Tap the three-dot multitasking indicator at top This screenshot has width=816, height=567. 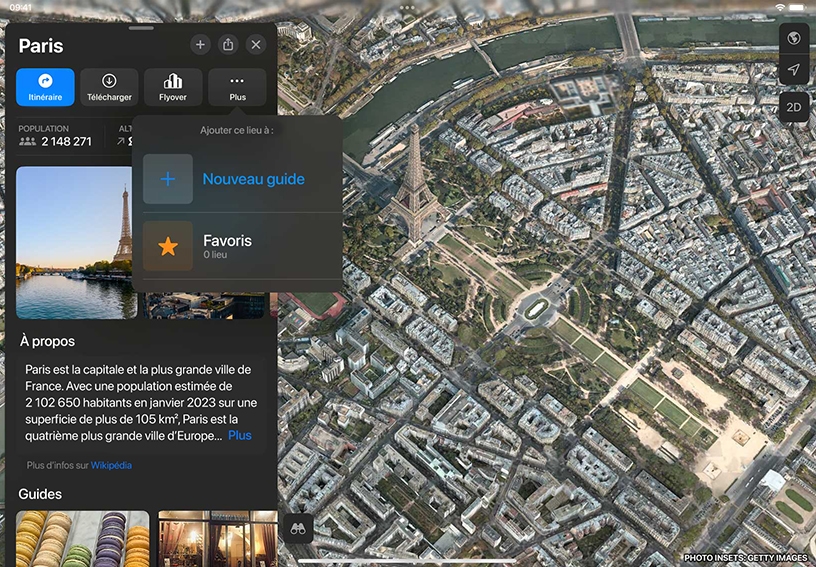(407, 8)
